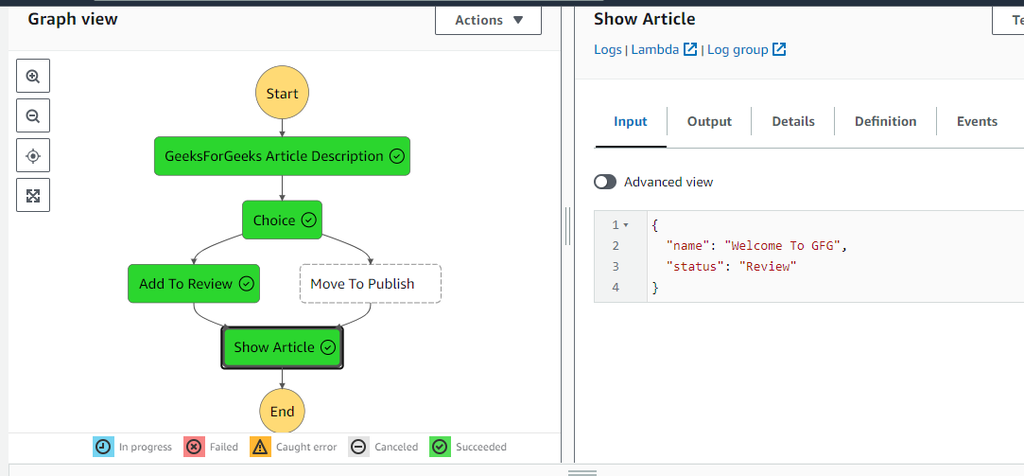Open the Actions dropdown
The width and height of the screenshot is (1024, 476).
[x=488, y=20]
